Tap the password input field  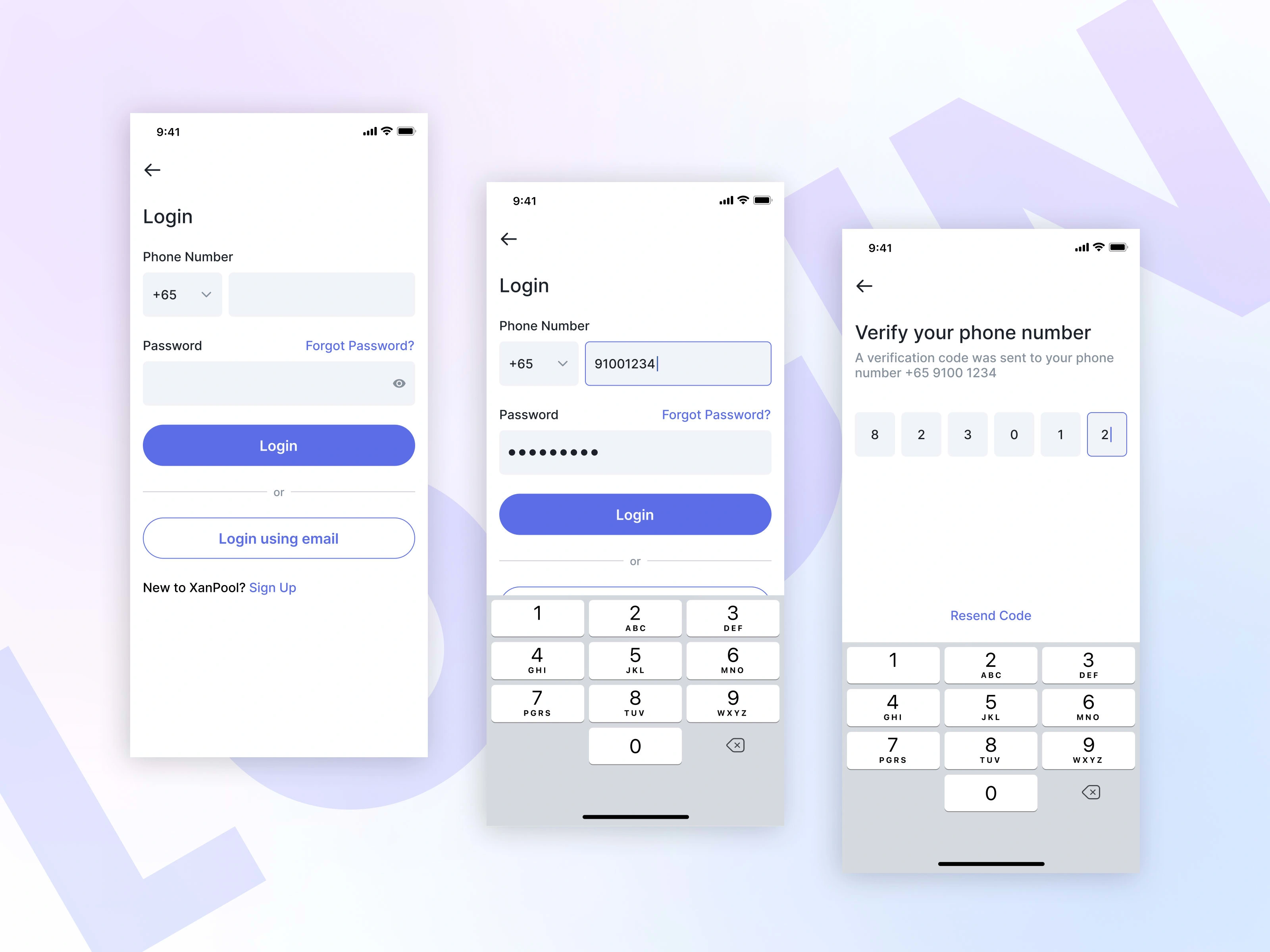pos(278,383)
